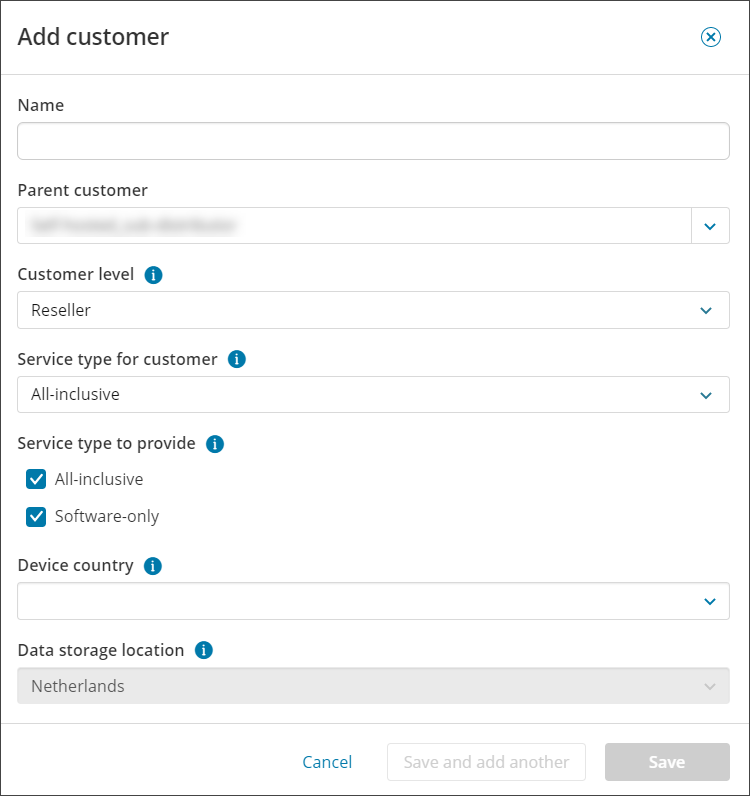Click the Add customer dialog title
The width and height of the screenshot is (750, 796).
[x=93, y=37]
